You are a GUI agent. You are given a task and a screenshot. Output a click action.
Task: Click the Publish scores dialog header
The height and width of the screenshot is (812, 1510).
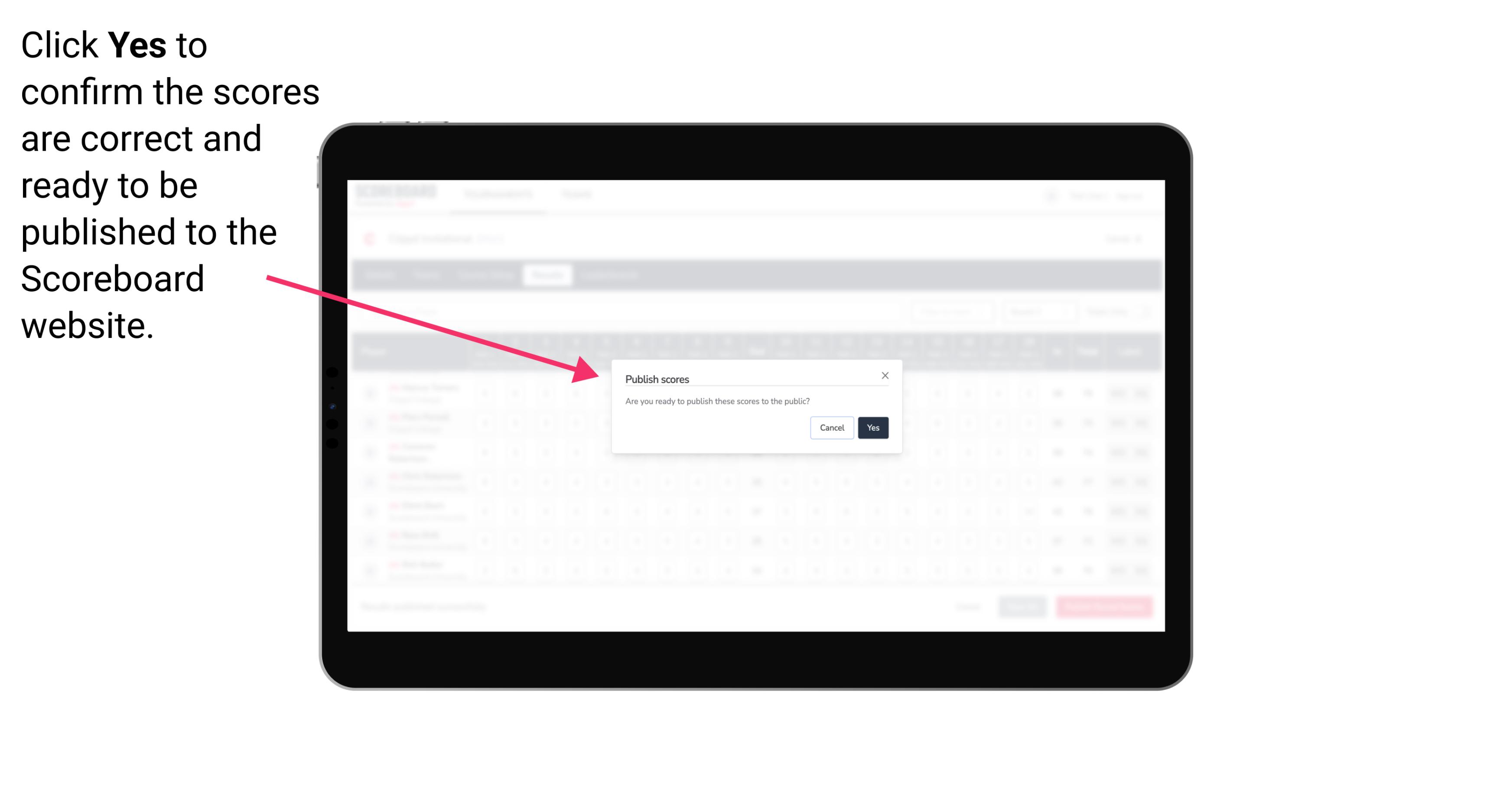pos(657,379)
